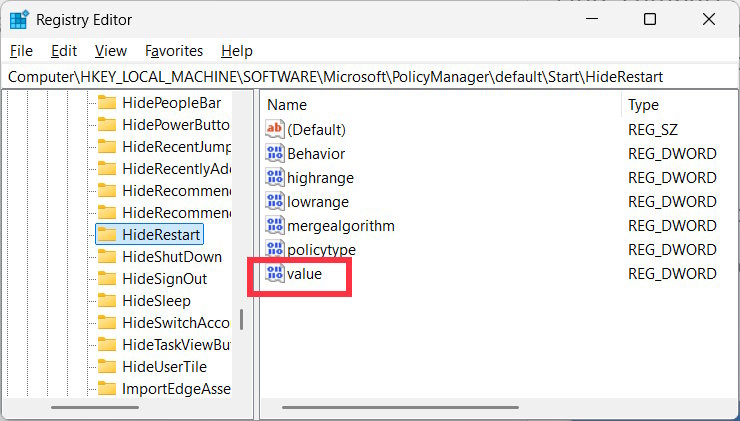The height and width of the screenshot is (421, 740).
Task: Minimize the Registry Editor window
Action: [592, 19]
